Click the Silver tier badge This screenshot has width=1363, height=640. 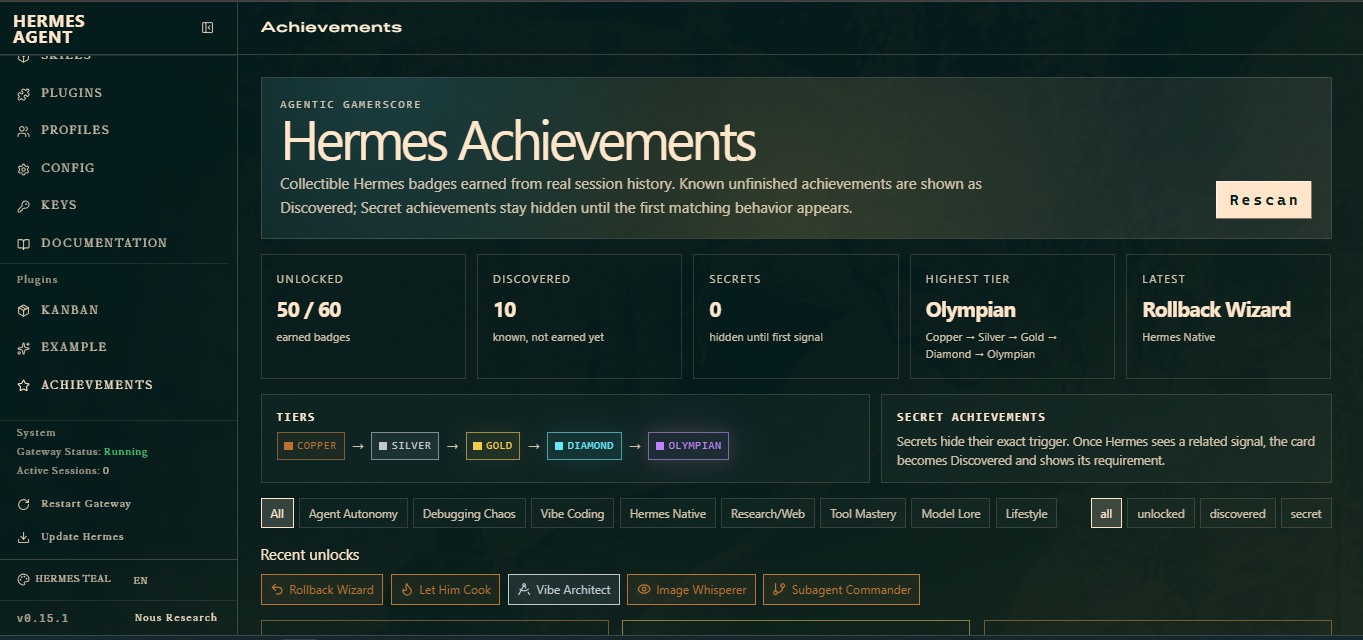[405, 446]
